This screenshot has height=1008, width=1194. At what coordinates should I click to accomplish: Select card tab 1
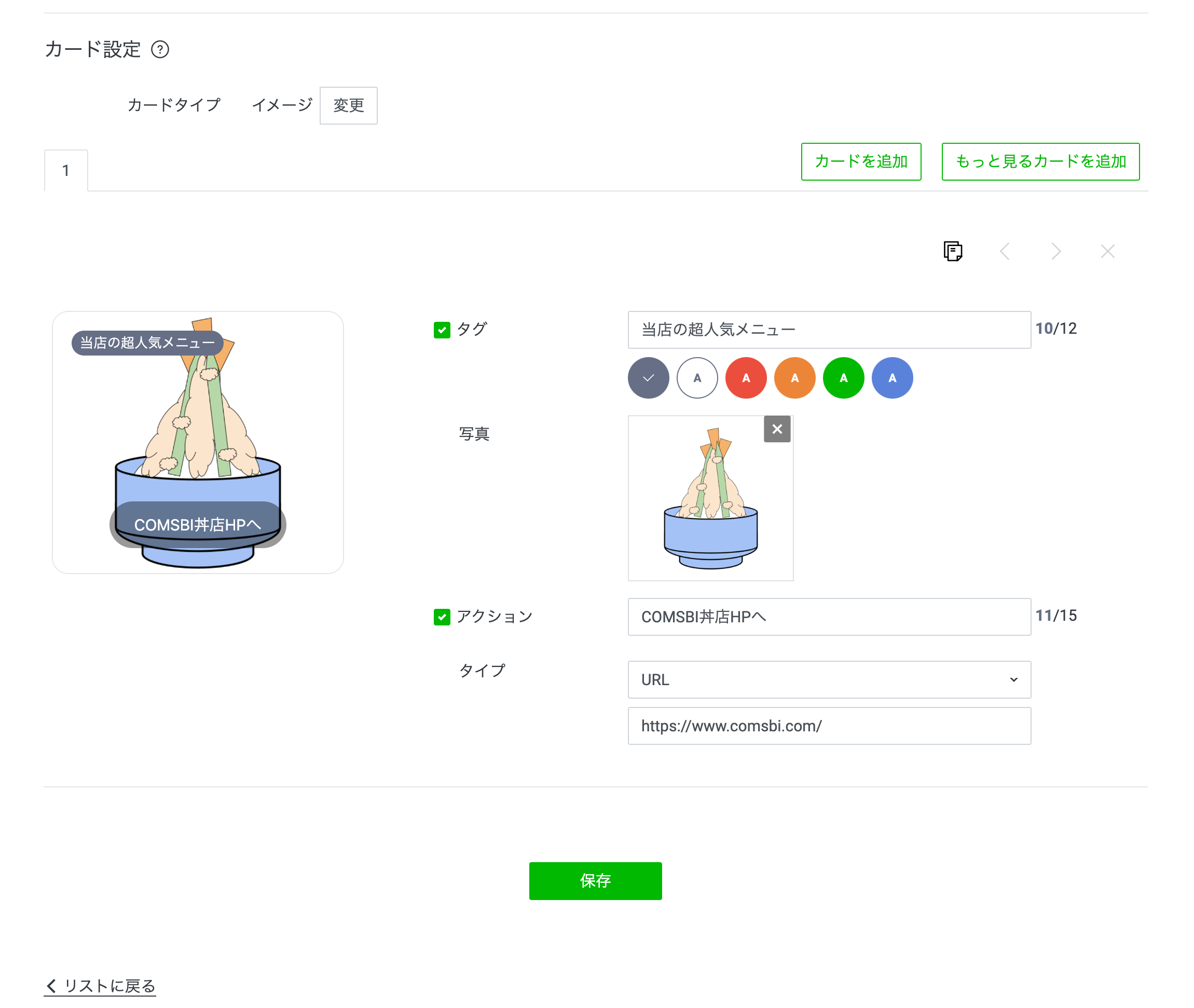66,170
